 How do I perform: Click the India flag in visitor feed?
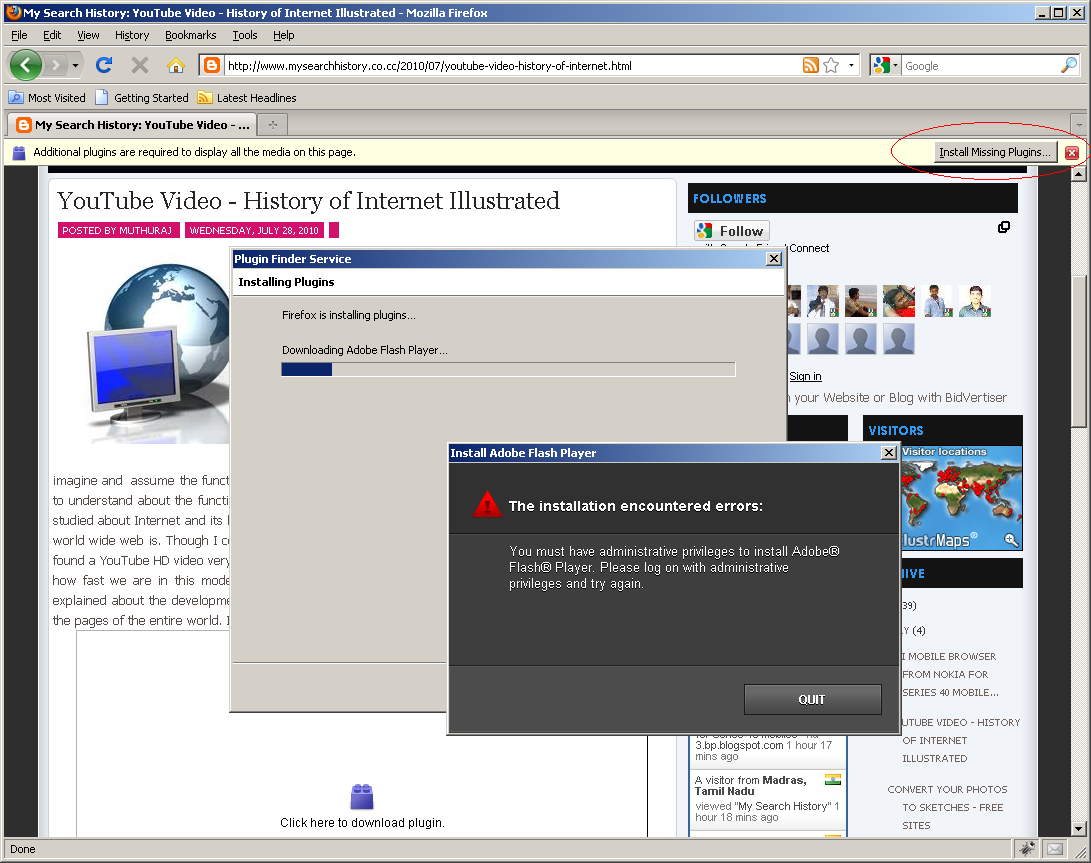833,779
